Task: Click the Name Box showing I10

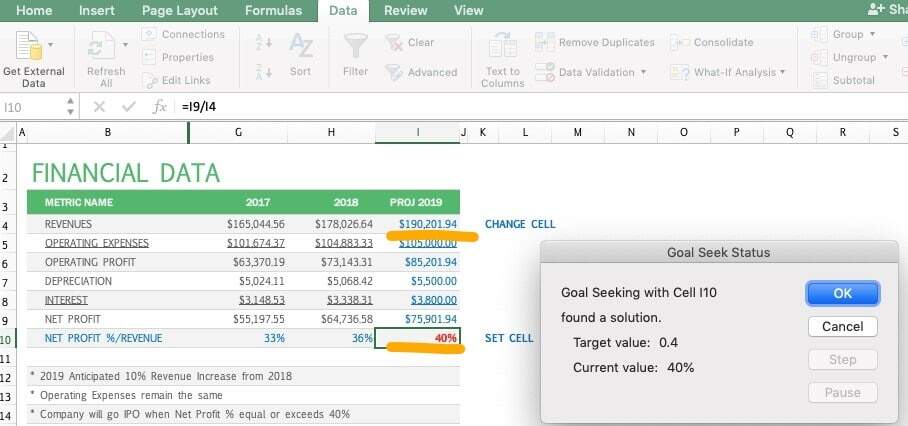Action: 32,107
